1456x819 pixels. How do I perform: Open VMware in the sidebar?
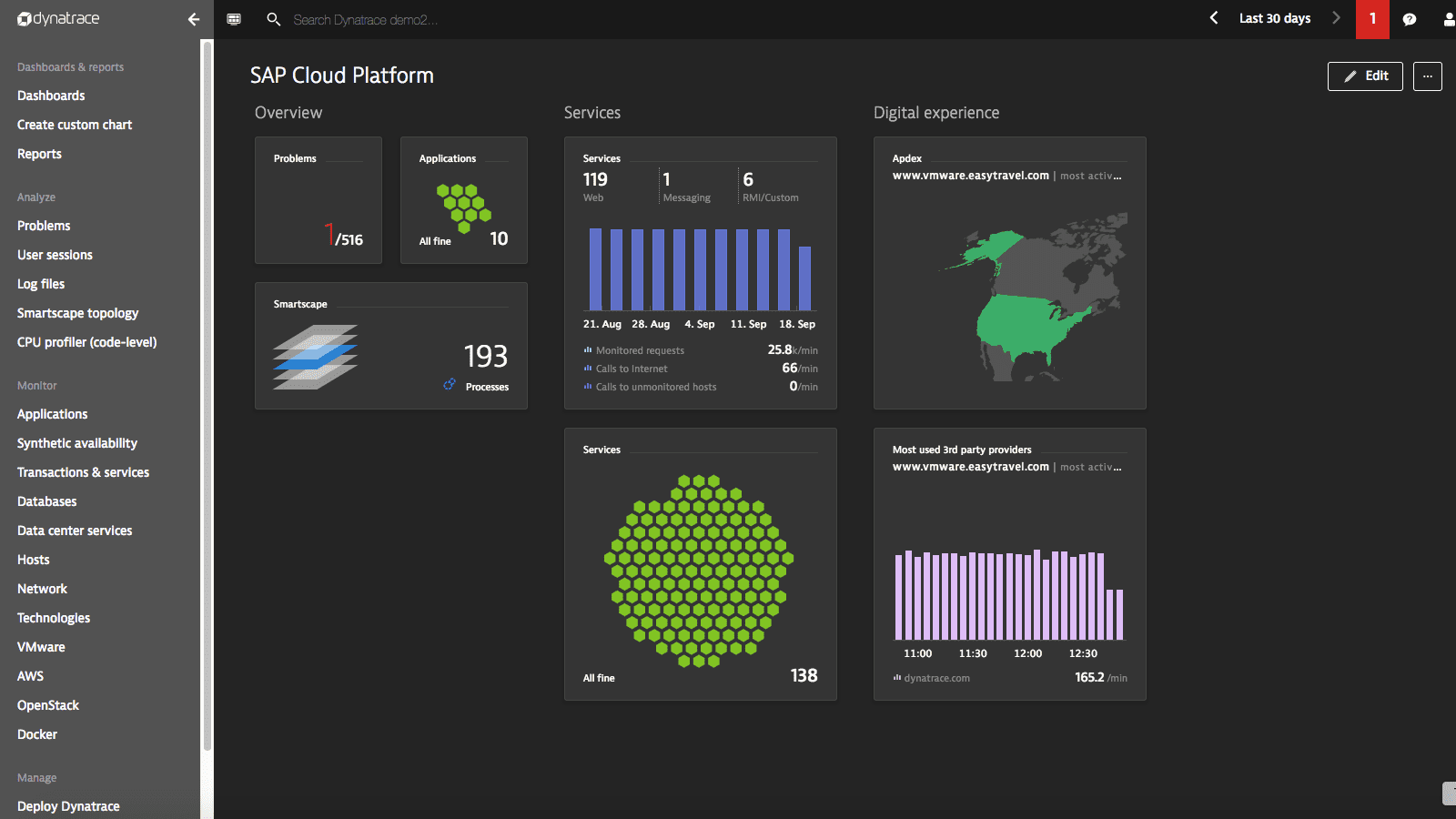click(41, 647)
